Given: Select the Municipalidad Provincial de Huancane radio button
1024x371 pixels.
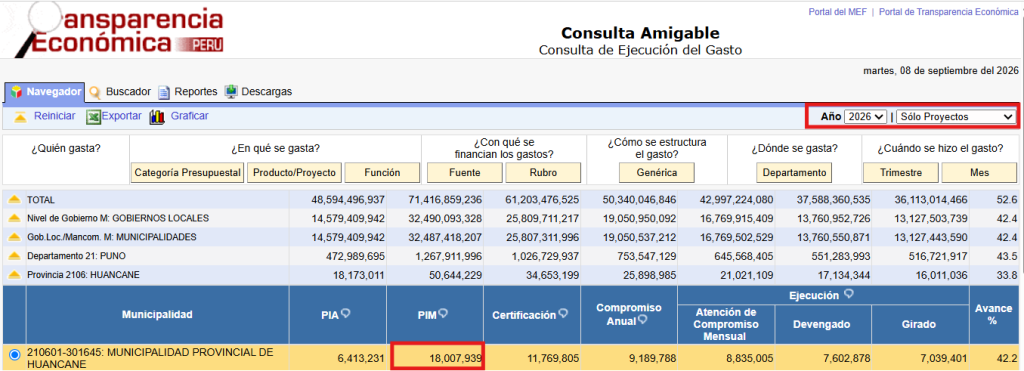Looking at the screenshot, I should (x=15, y=355).
